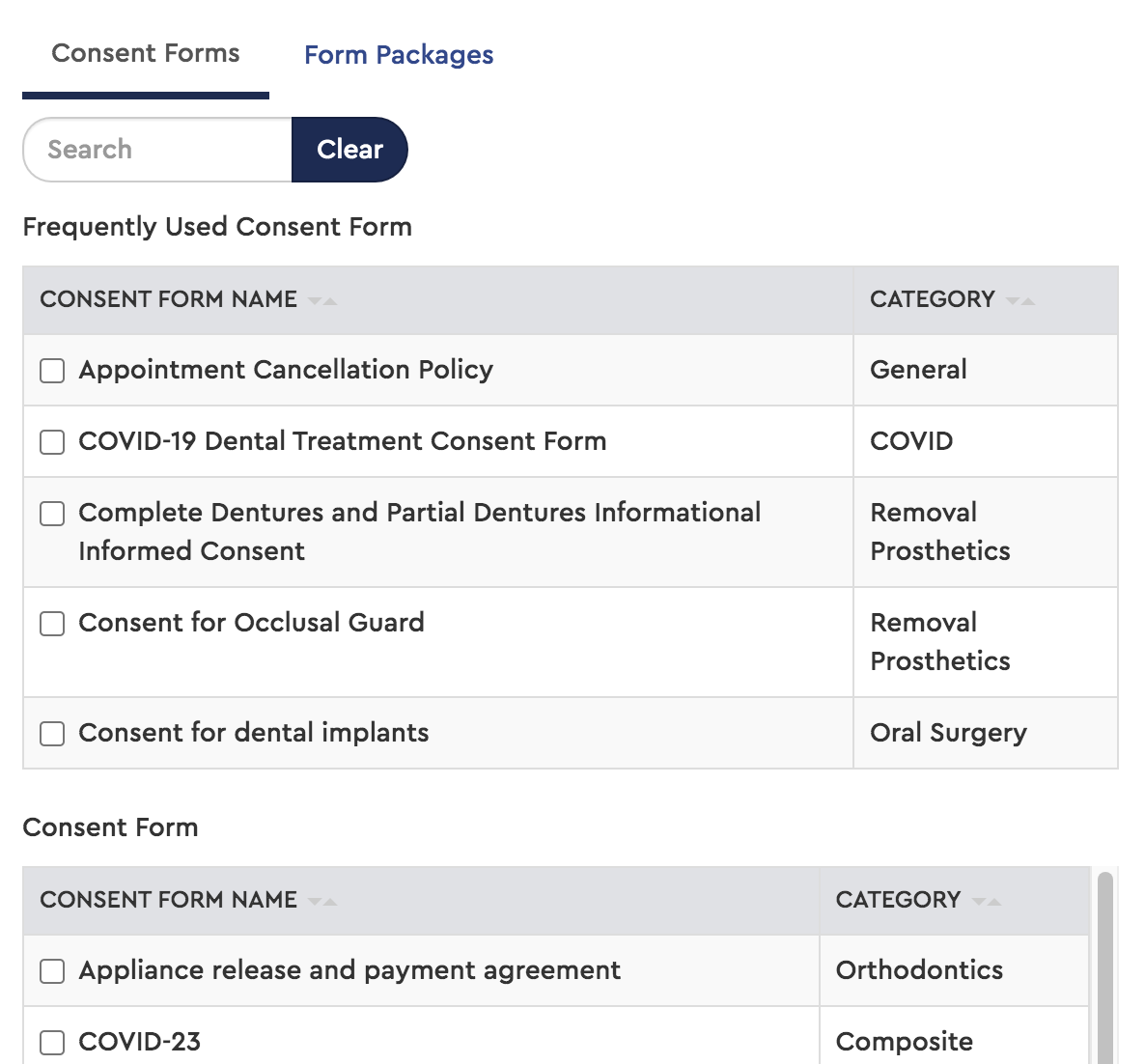
Task: Select the Consent for dental implants checkbox
Action: (52, 733)
